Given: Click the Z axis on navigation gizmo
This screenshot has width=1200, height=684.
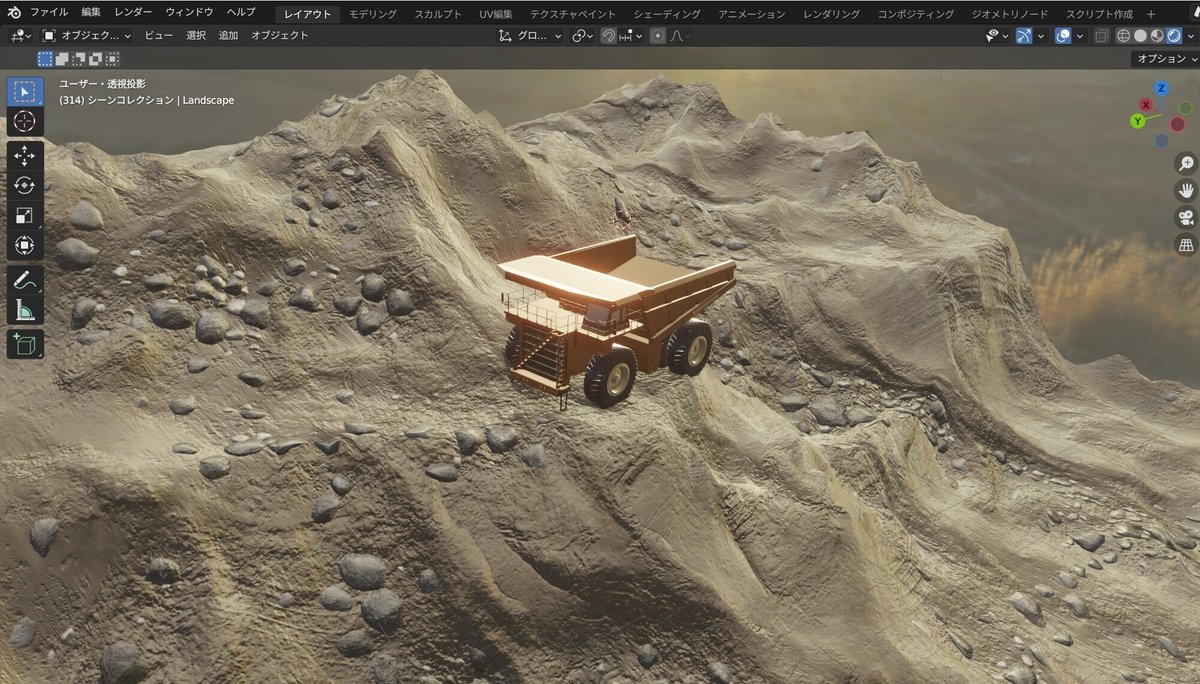Looking at the screenshot, I should point(1162,87).
